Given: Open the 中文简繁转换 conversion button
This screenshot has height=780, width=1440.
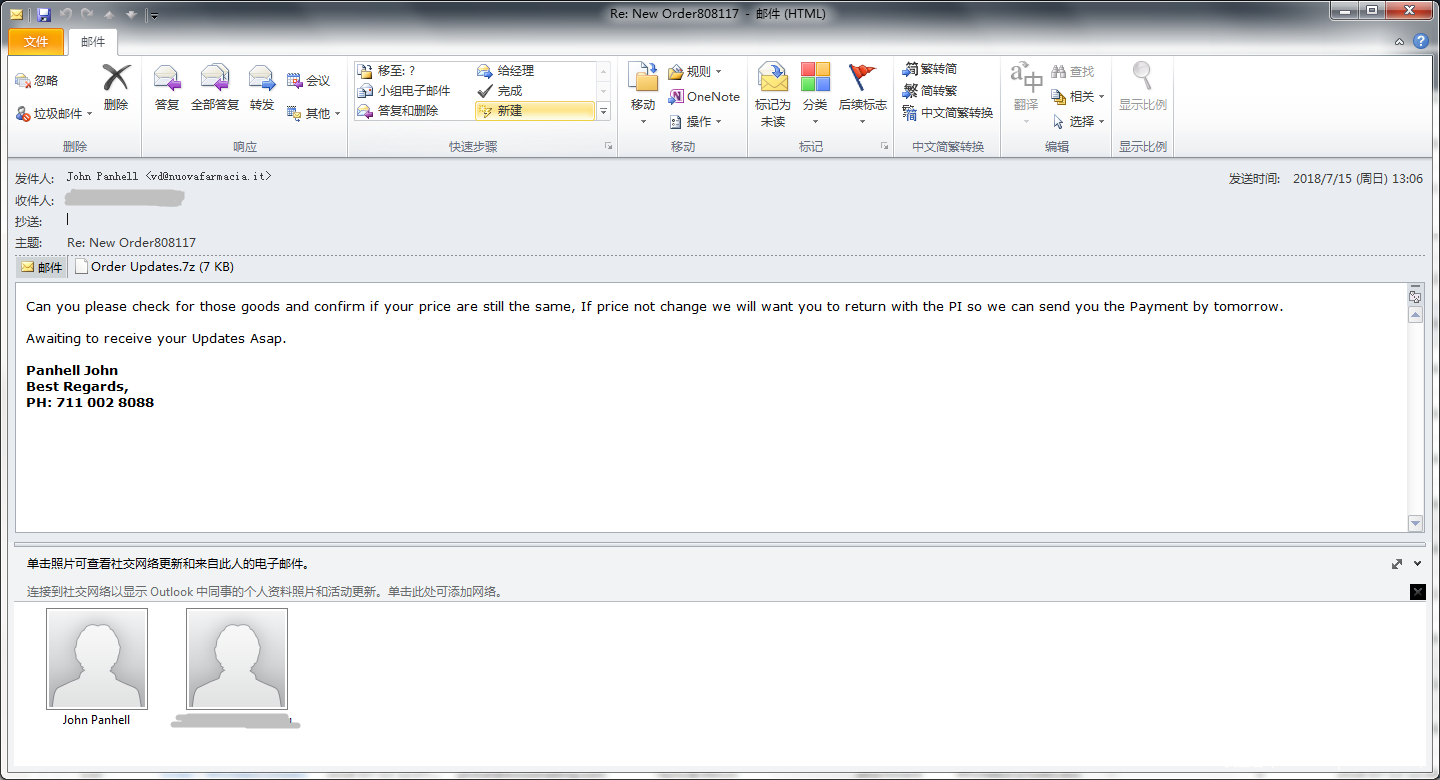Looking at the screenshot, I should click(x=948, y=113).
